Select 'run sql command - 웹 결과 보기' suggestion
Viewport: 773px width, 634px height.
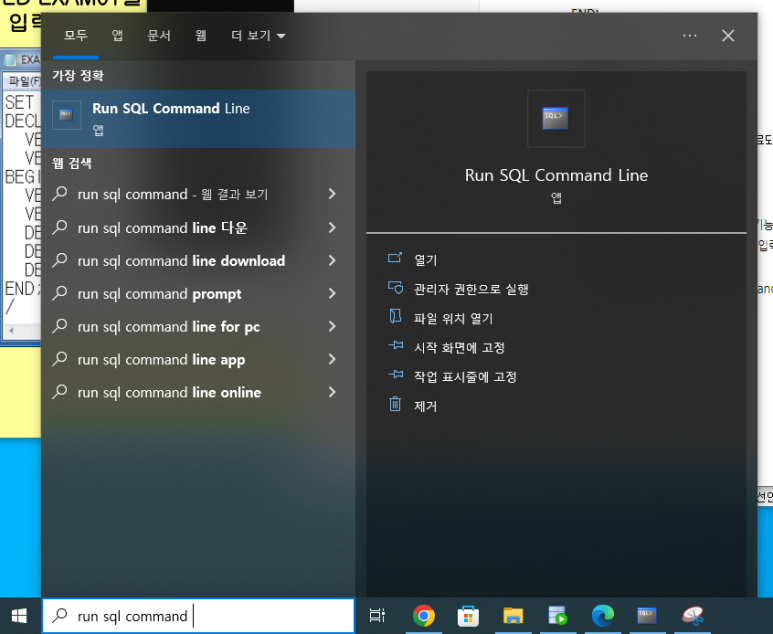coord(198,194)
